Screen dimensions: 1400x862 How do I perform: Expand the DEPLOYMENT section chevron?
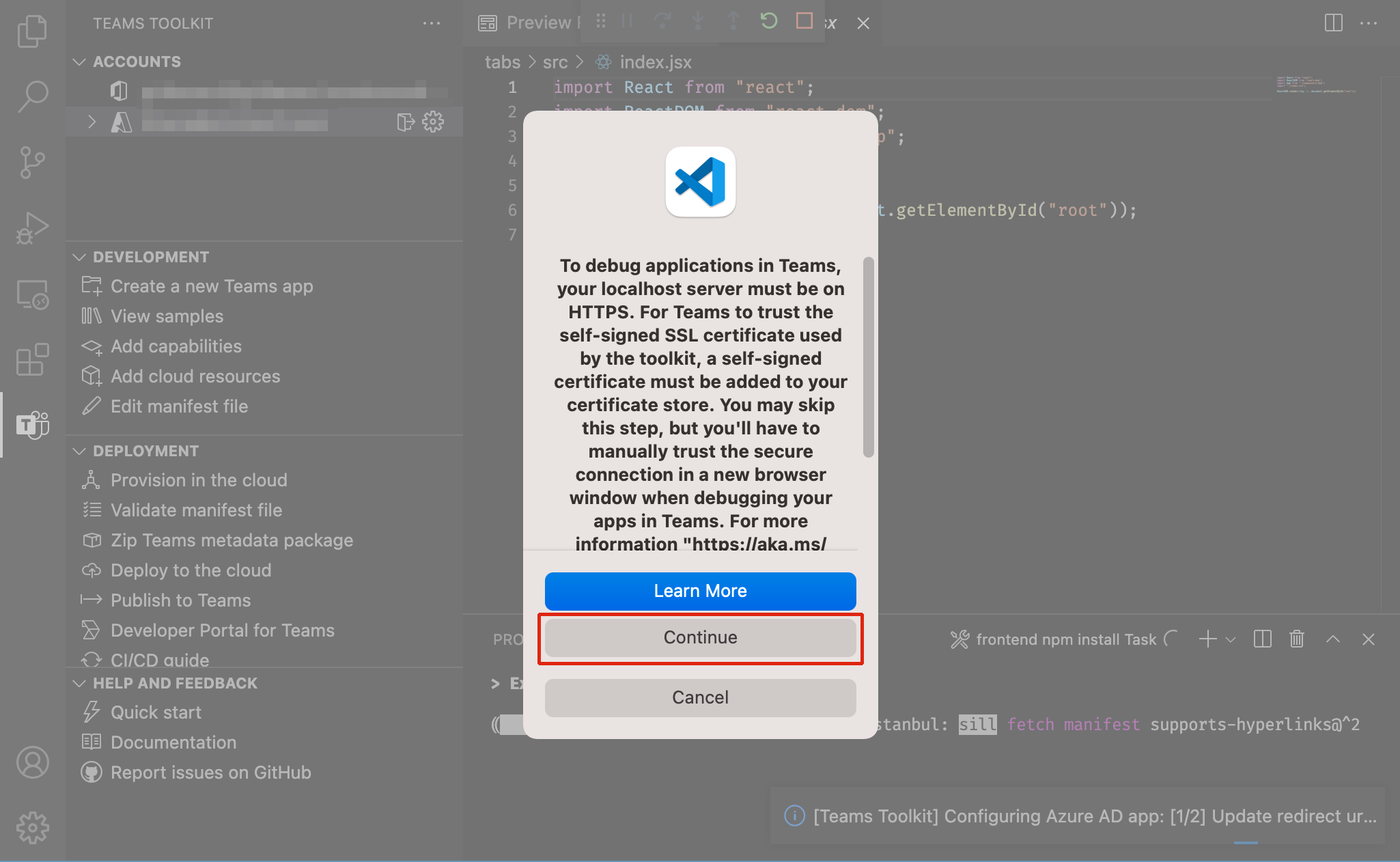[79, 451]
